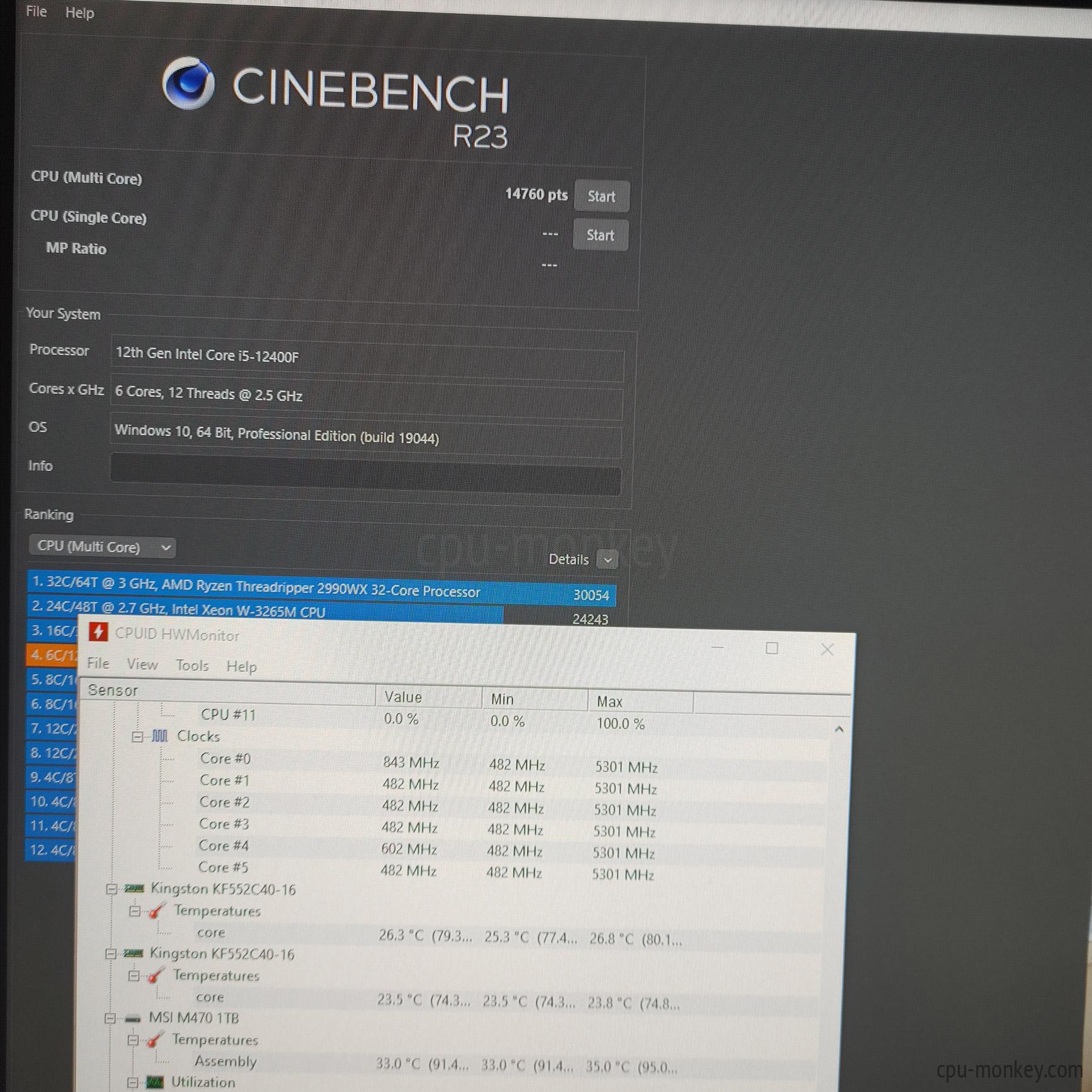Click thermometer icon under first Kingston module
Image resolution: width=1092 pixels, height=1092 pixels.
click(156, 911)
